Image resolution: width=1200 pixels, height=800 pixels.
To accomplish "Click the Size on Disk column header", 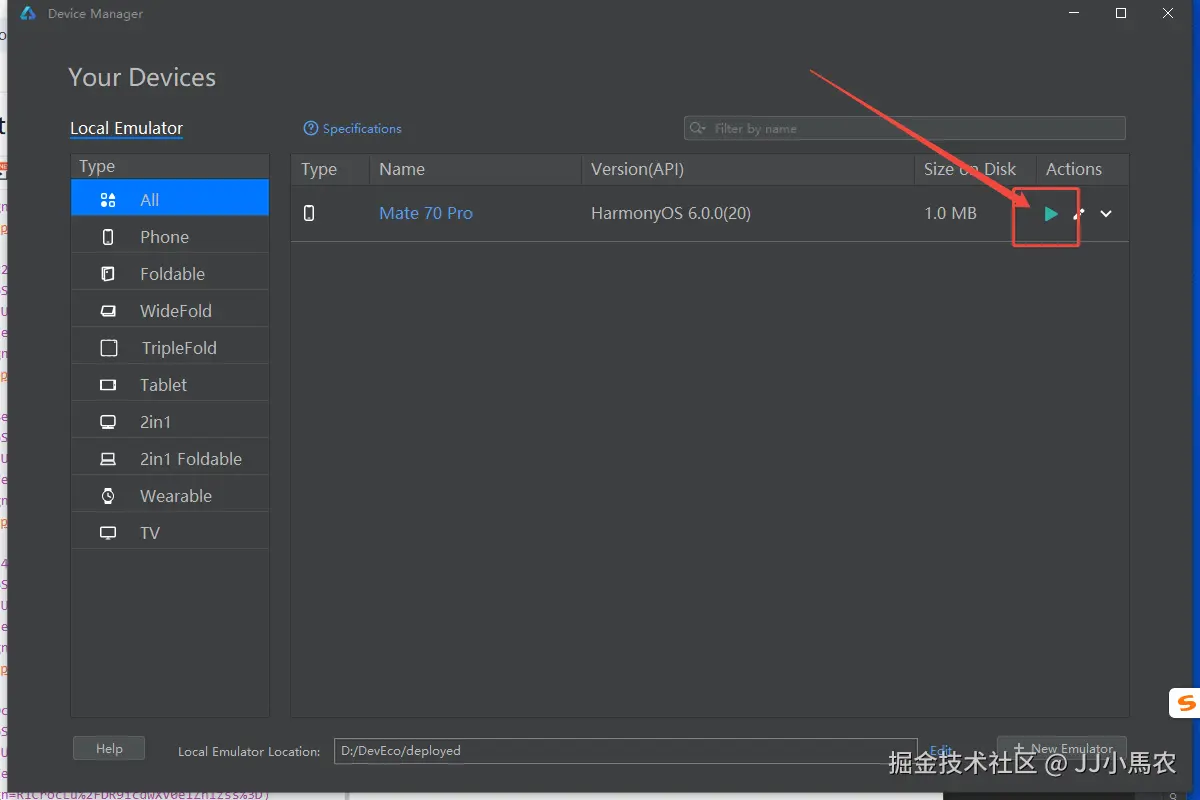I will click(x=974, y=169).
